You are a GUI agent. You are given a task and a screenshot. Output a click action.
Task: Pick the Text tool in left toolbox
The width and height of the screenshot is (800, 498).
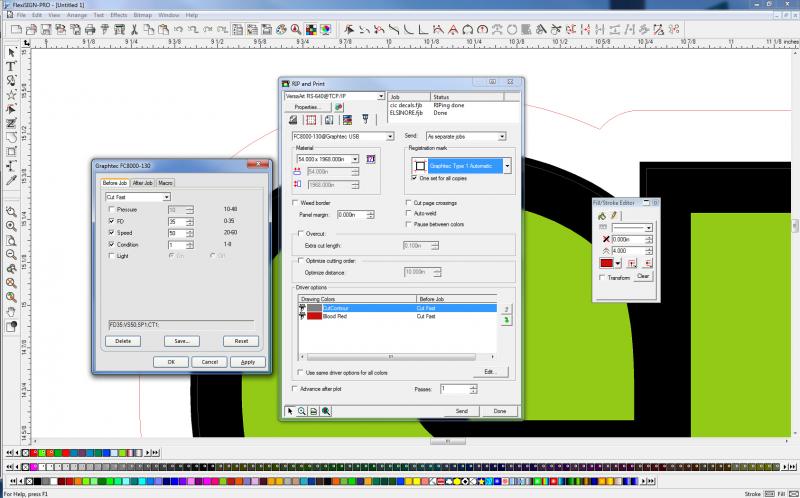pyautogui.click(x=11, y=66)
